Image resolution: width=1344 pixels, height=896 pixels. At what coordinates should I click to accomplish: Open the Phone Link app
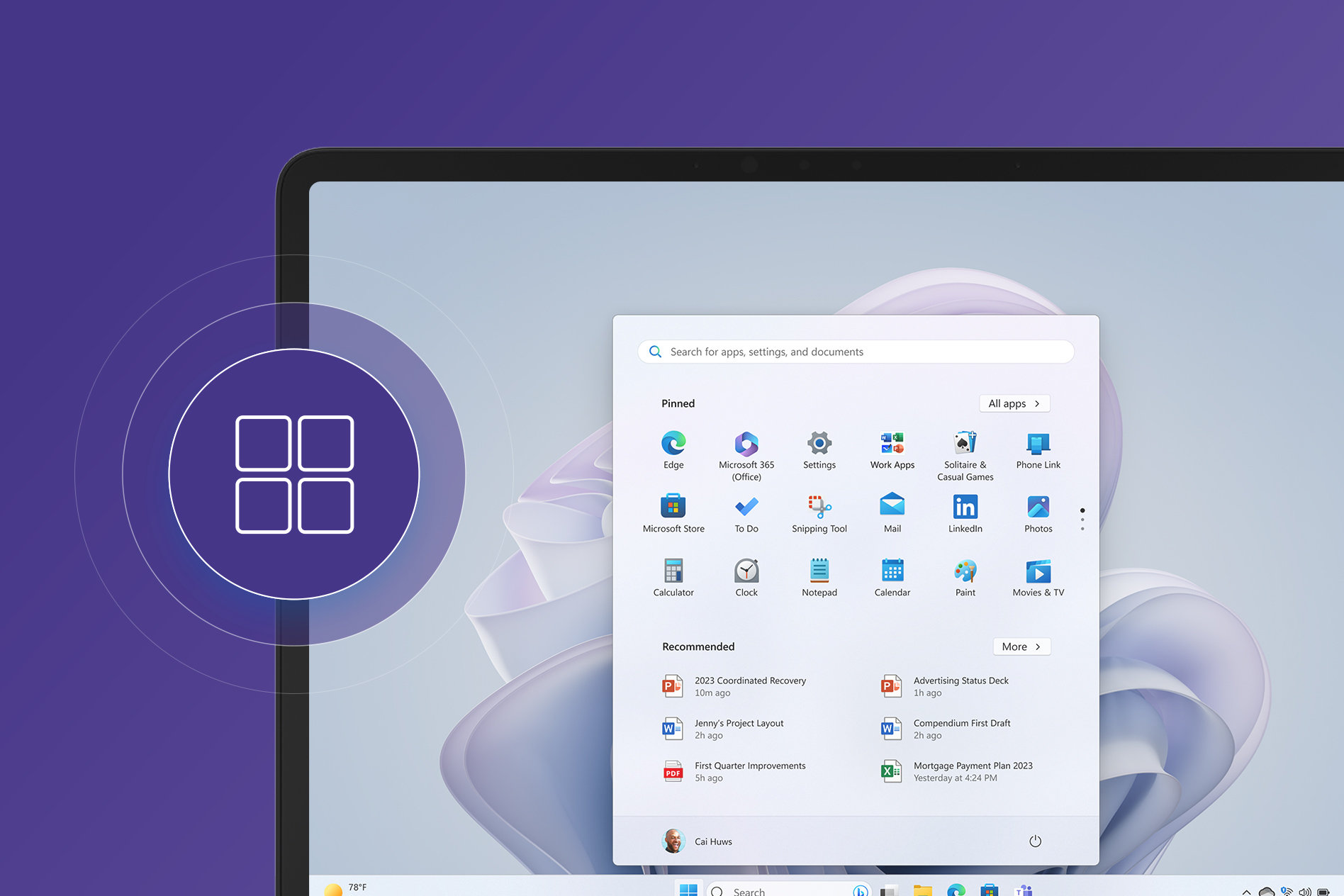tap(1038, 445)
